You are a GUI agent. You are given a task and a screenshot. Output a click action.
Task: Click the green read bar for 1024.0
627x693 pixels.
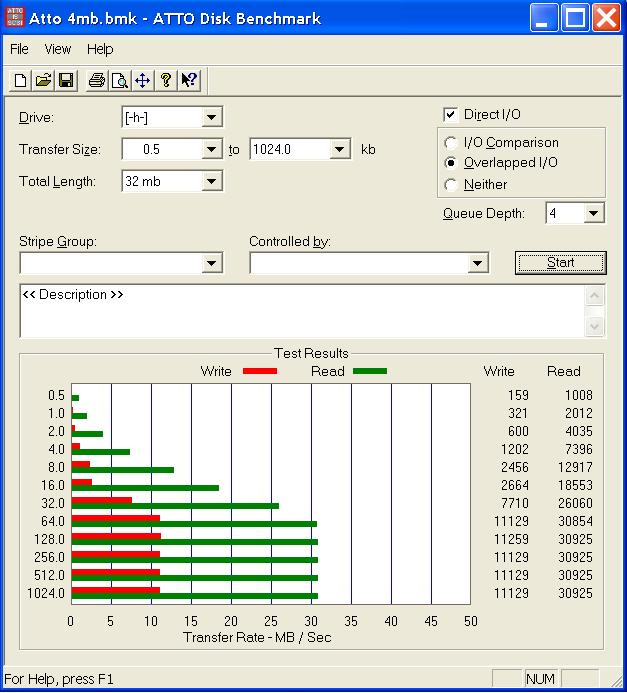(194, 596)
